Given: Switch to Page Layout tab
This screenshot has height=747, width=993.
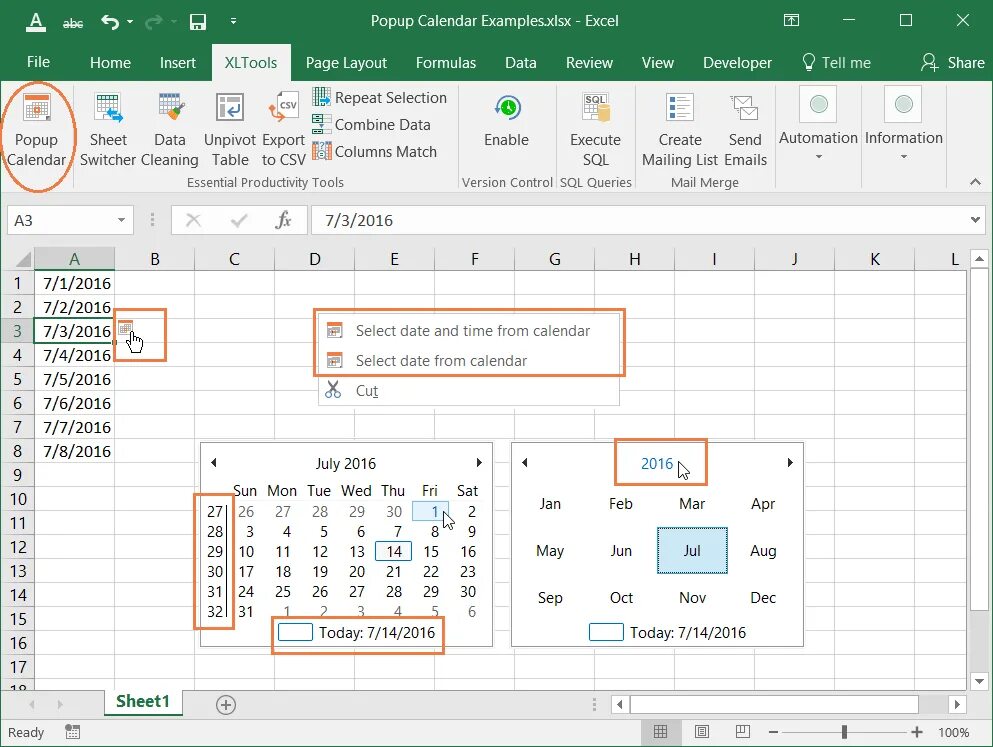Looking at the screenshot, I should click(x=346, y=63).
